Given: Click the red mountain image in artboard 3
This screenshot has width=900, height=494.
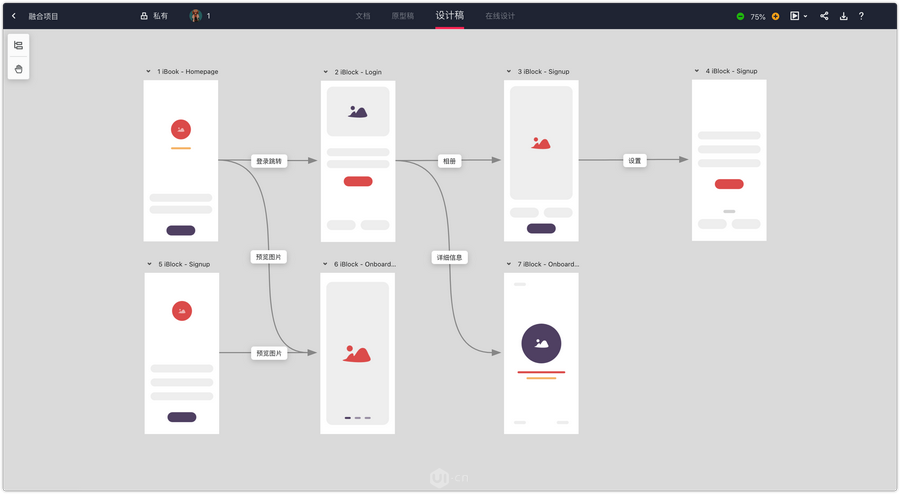Looking at the screenshot, I should pyautogui.click(x=541, y=143).
